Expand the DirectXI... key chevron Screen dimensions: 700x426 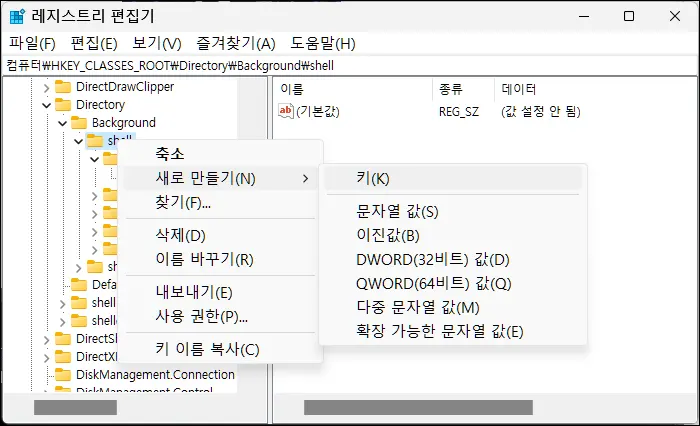46,358
